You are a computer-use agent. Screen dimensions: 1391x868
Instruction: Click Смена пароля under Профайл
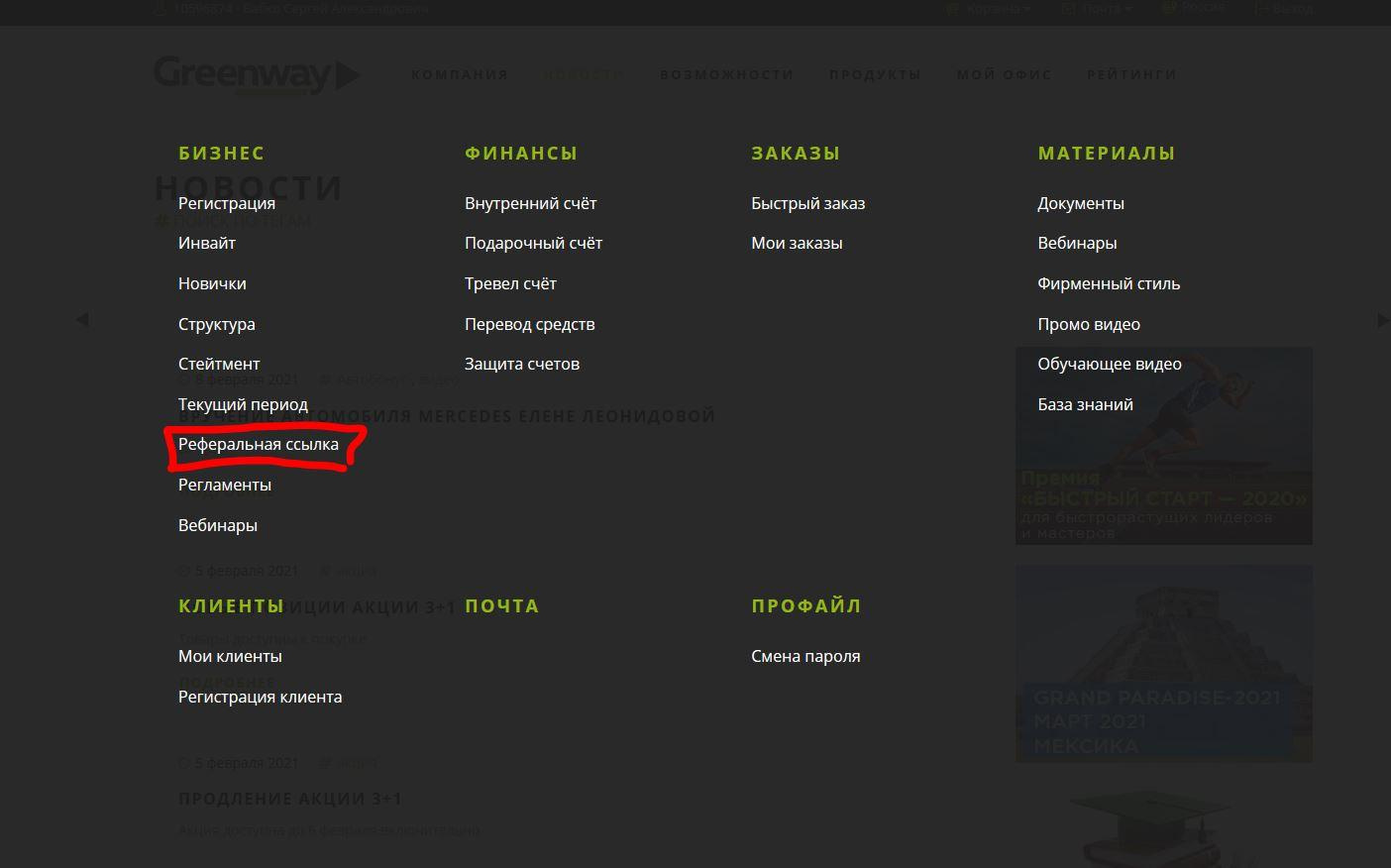805,656
